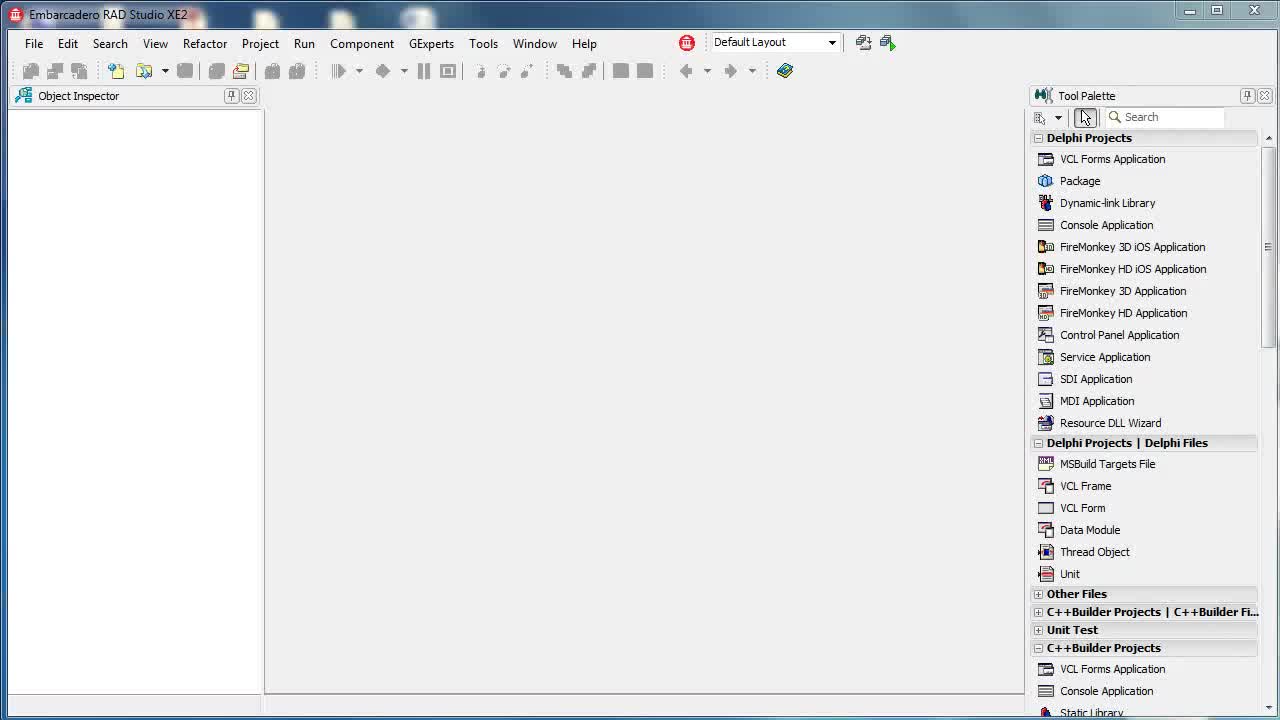The image size is (1280, 720).
Task: Click the Save Desktop icon beside layout combo
Action: pos(864,42)
